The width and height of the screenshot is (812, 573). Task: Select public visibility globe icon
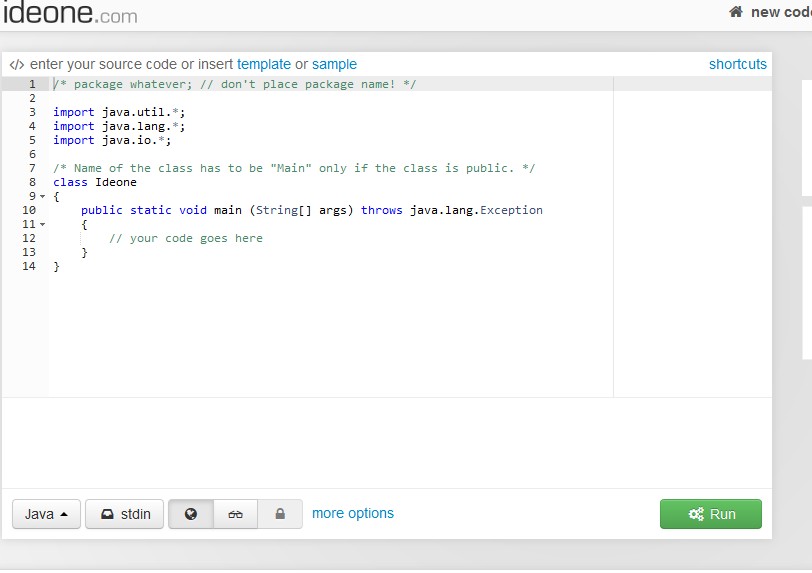tap(191, 514)
